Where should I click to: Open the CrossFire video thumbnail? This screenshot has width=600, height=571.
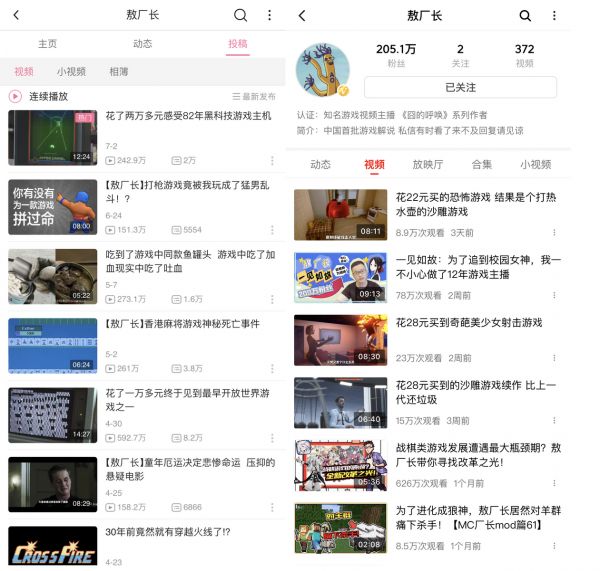click(53, 547)
